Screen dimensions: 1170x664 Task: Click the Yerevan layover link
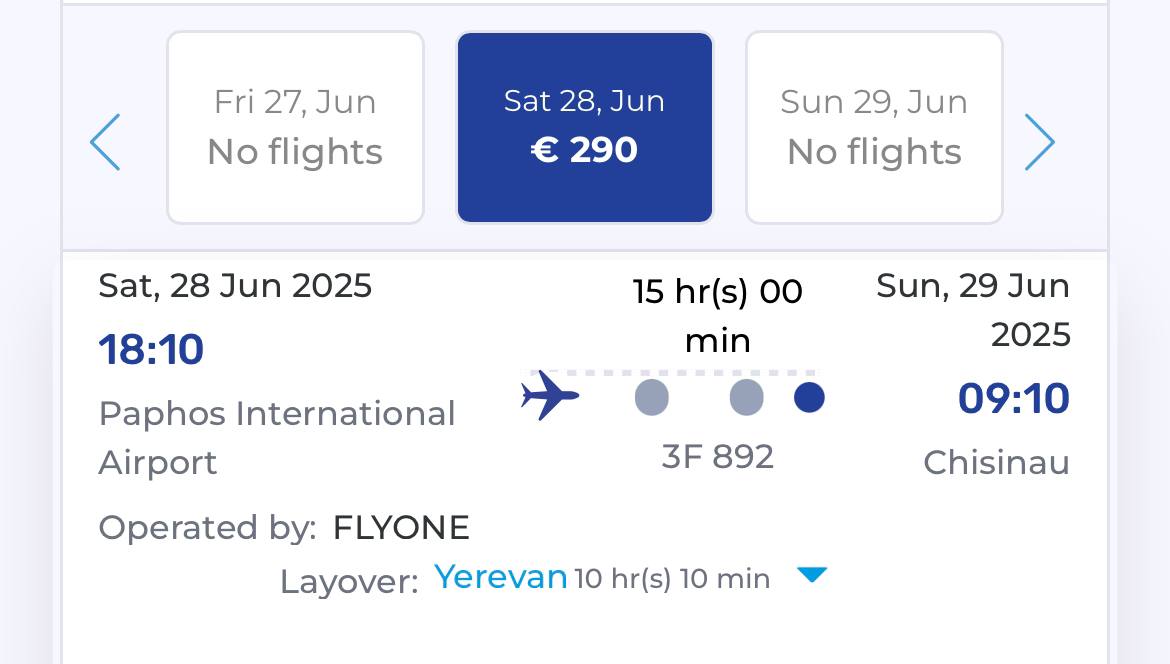[x=501, y=577]
